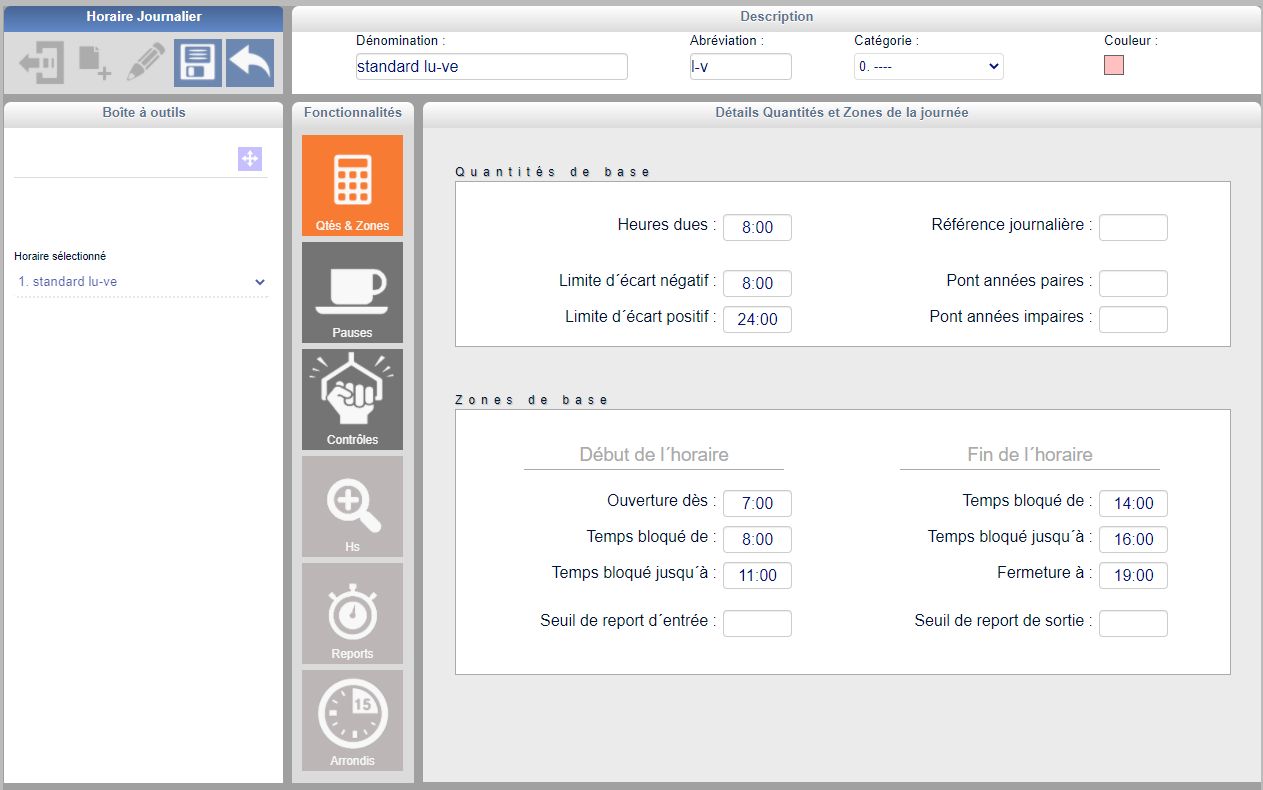
Task: Click the Heures dues time field
Action: [758, 227]
